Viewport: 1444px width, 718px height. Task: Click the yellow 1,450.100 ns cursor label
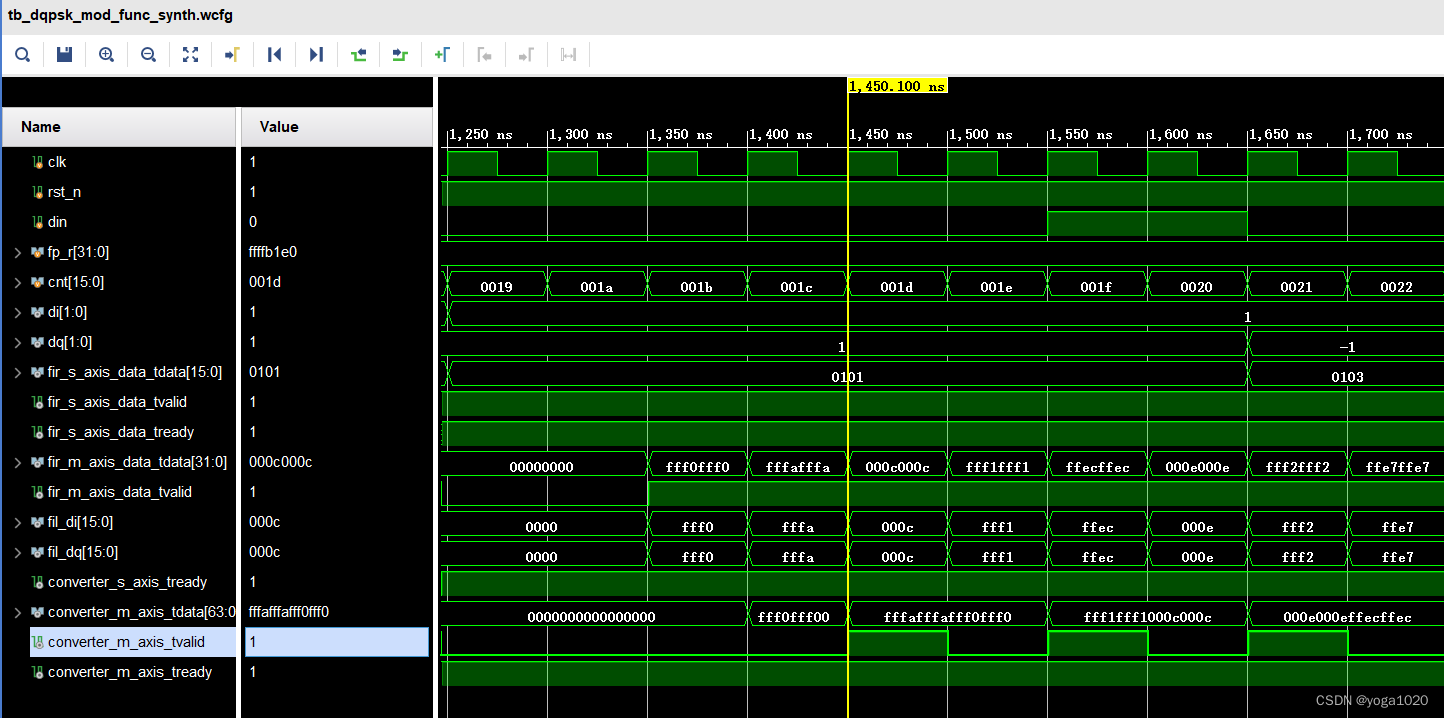point(897,86)
